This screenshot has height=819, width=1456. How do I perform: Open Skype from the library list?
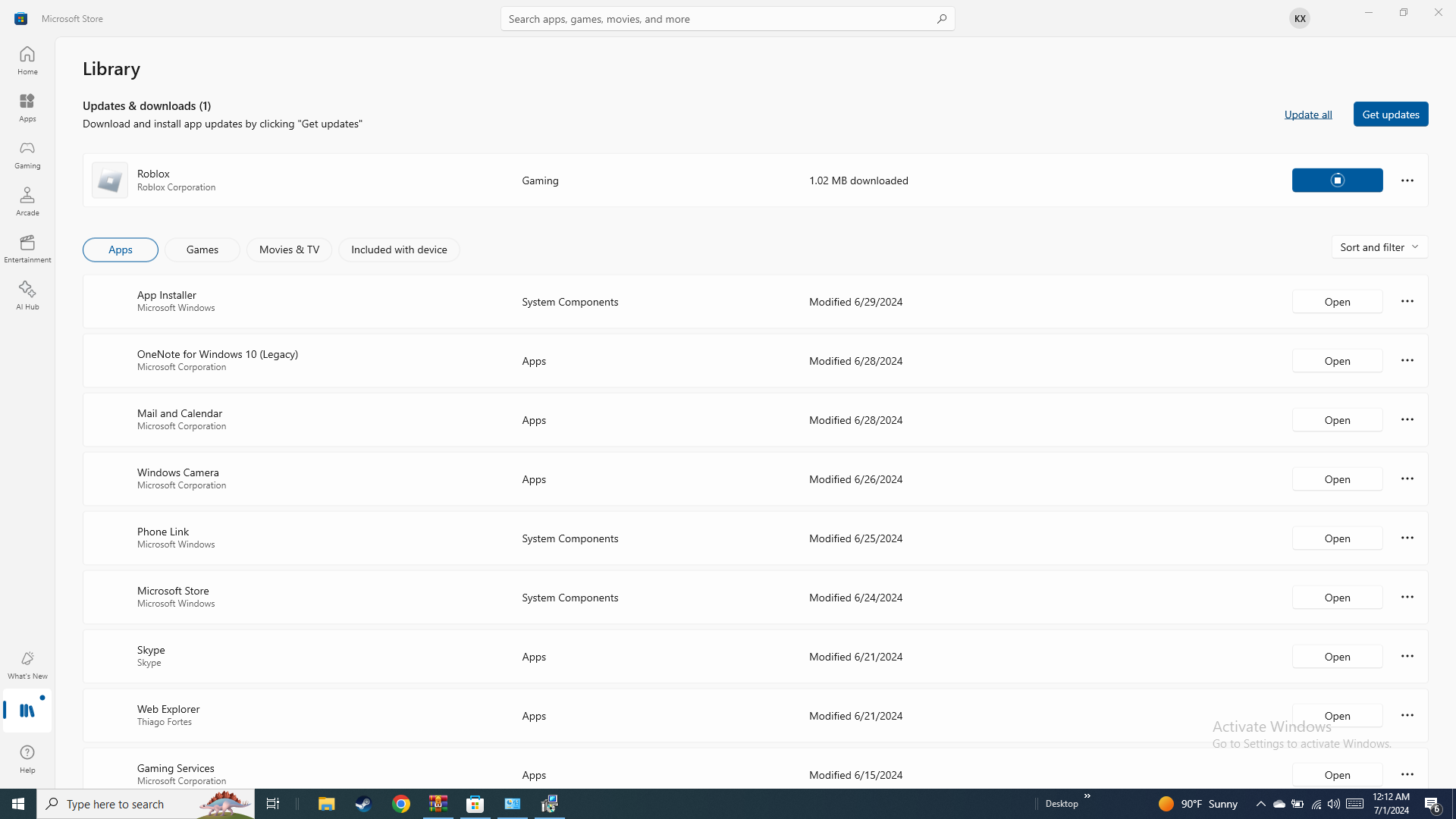tap(1337, 656)
